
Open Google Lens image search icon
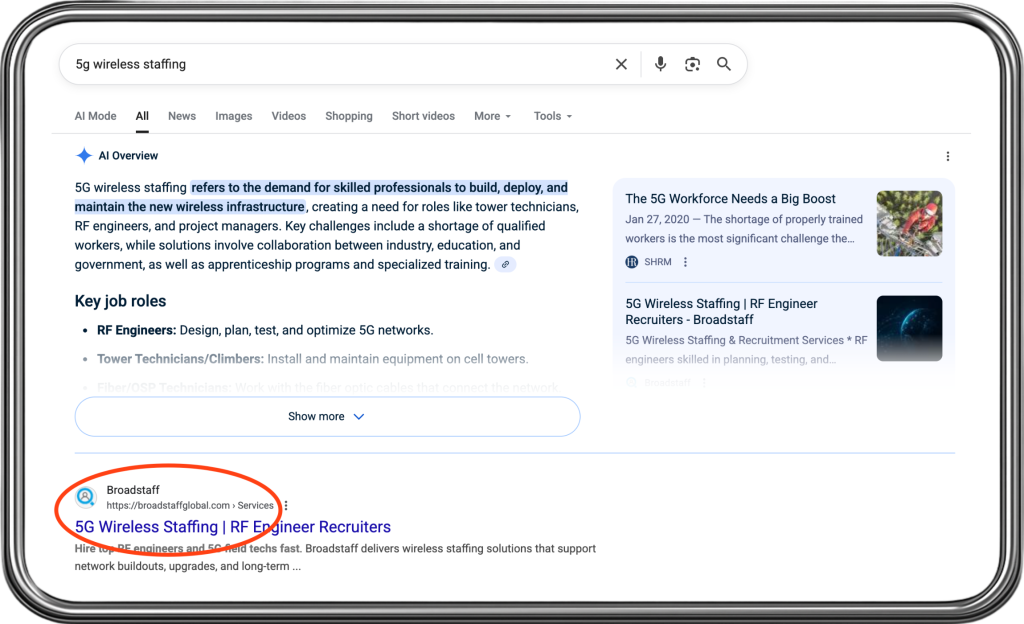692,64
